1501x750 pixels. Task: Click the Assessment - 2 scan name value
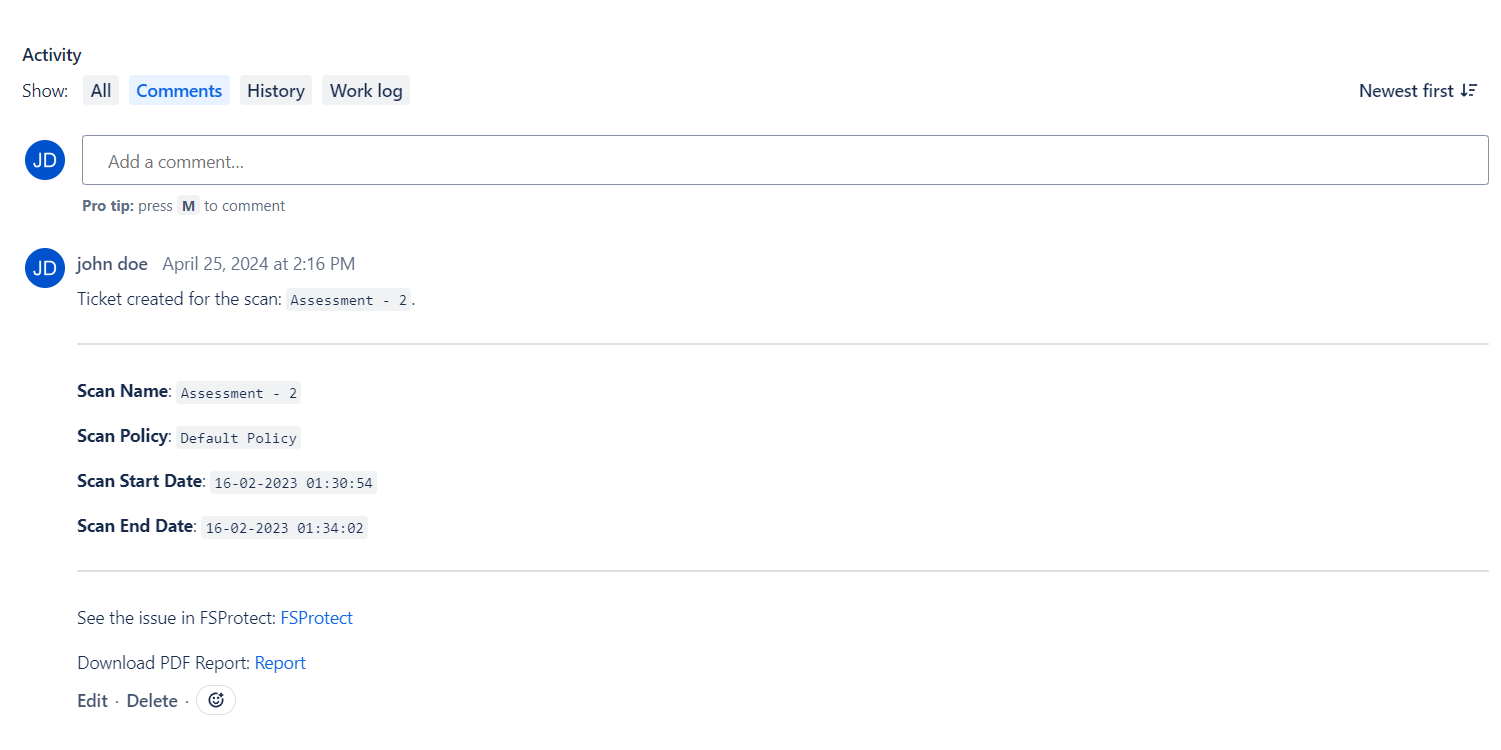click(x=239, y=393)
